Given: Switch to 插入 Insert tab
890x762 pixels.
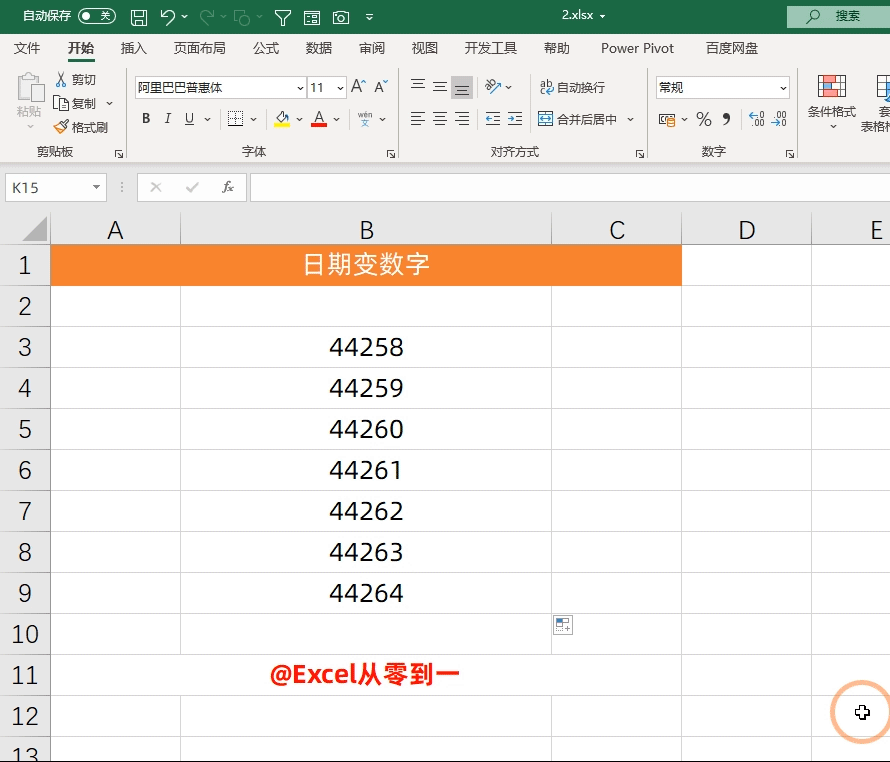Looking at the screenshot, I should pos(133,48).
